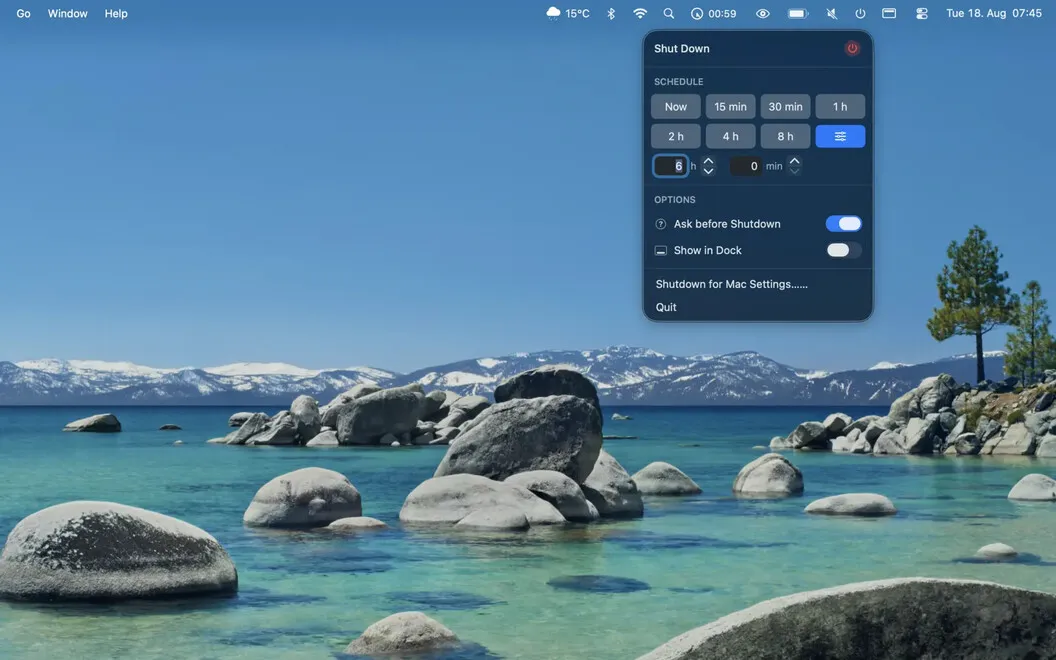Choose Quit in the Shut Down popup

coord(666,307)
